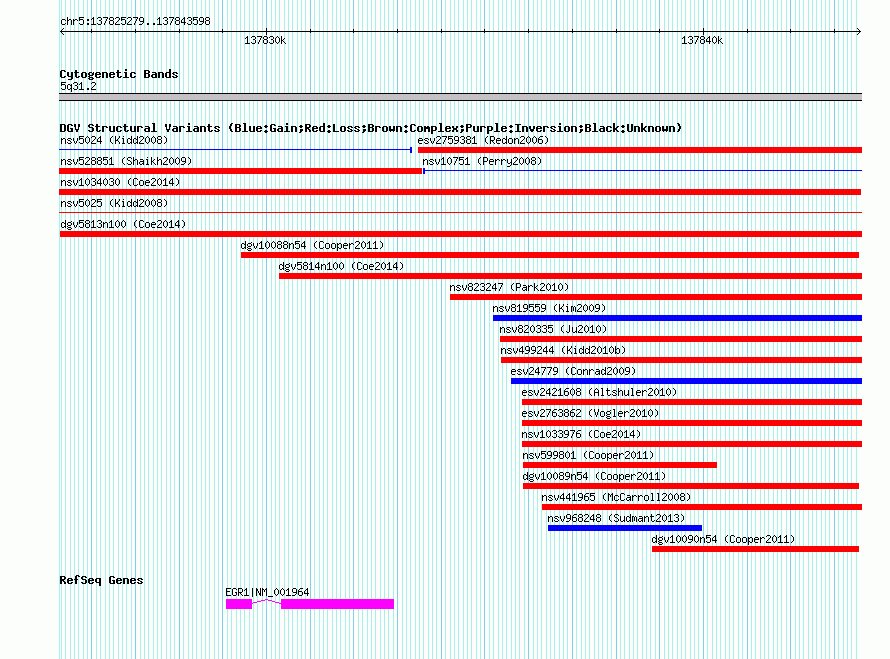This screenshot has height=659, width=890.
Task: Select nsv823247 (Park2010) variant
Action: (509, 287)
